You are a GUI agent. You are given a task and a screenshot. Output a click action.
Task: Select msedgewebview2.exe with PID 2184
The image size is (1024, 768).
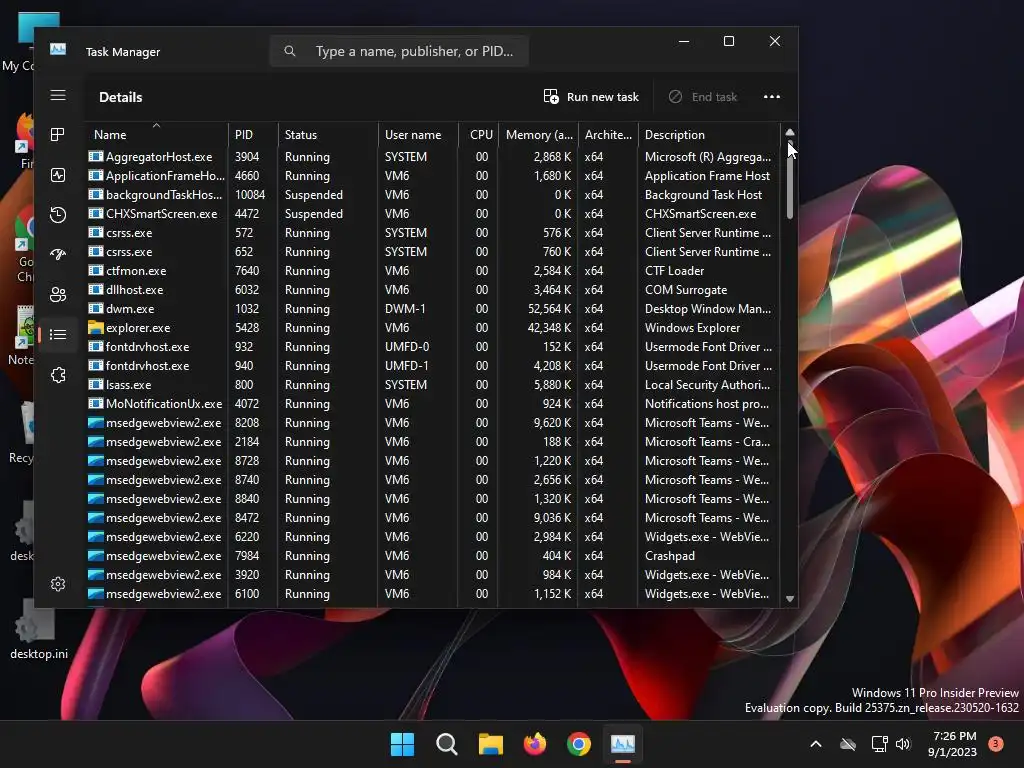click(x=431, y=441)
